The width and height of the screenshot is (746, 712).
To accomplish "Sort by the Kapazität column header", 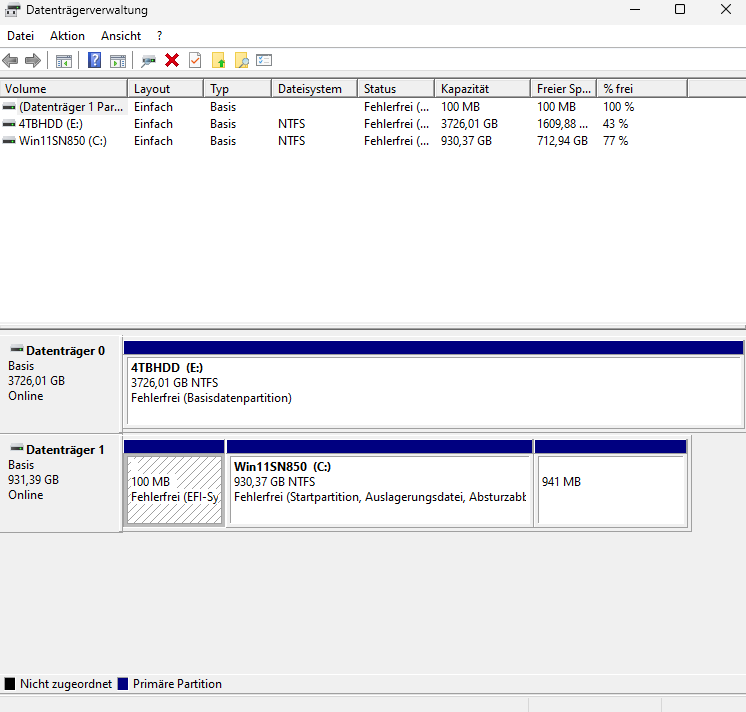I will coord(482,89).
